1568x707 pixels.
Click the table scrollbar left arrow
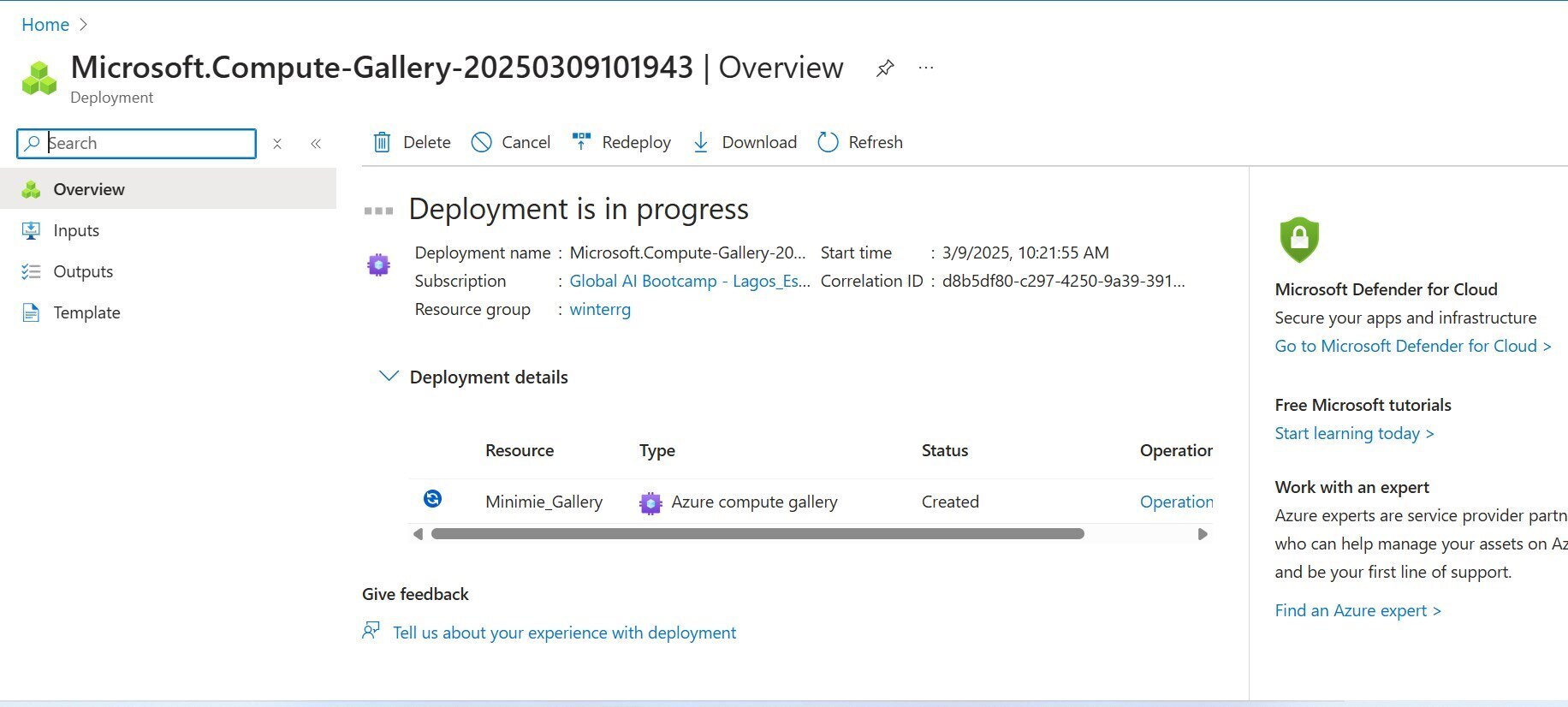(418, 534)
